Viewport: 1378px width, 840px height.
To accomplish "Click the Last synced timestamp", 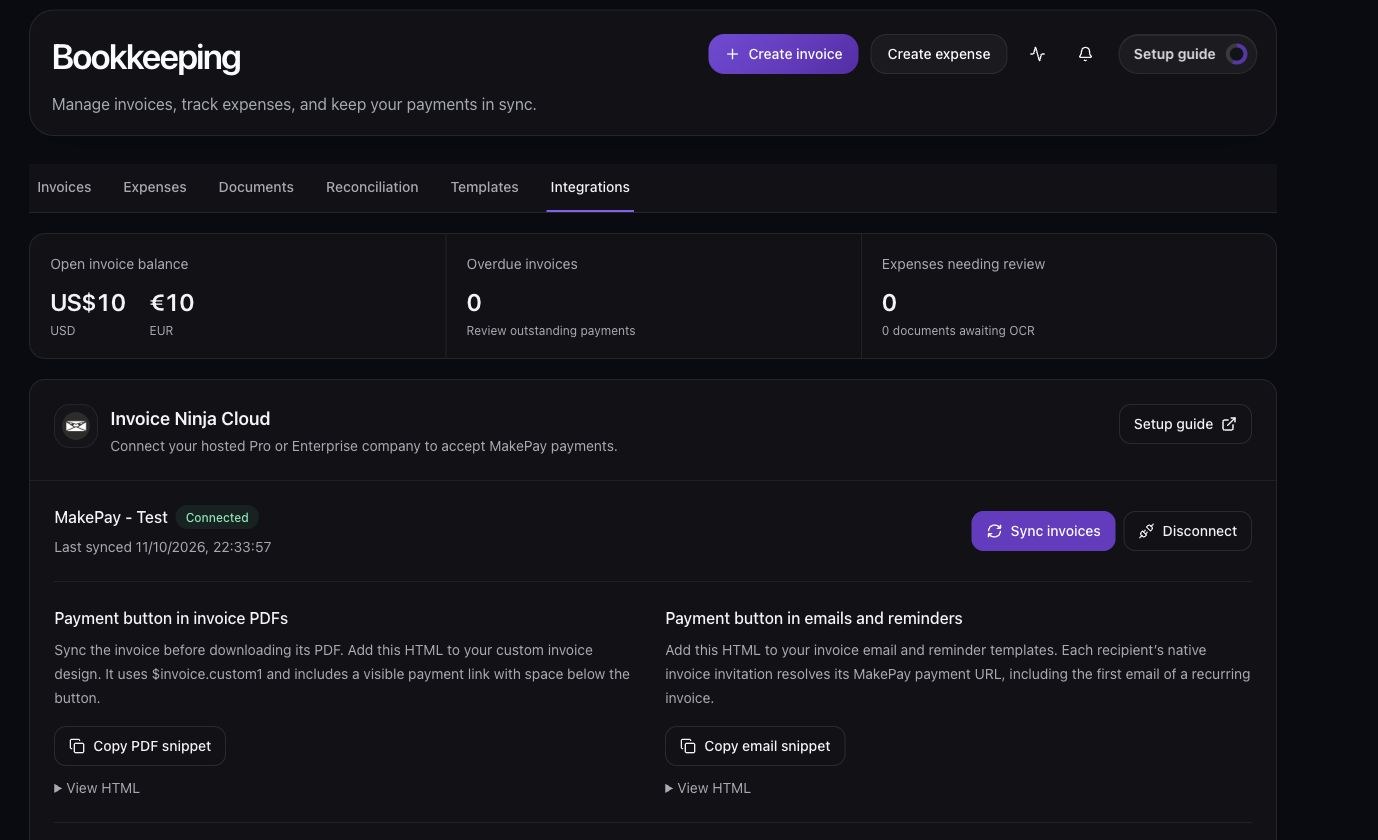I will pyautogui.click(x=163, y=547).
